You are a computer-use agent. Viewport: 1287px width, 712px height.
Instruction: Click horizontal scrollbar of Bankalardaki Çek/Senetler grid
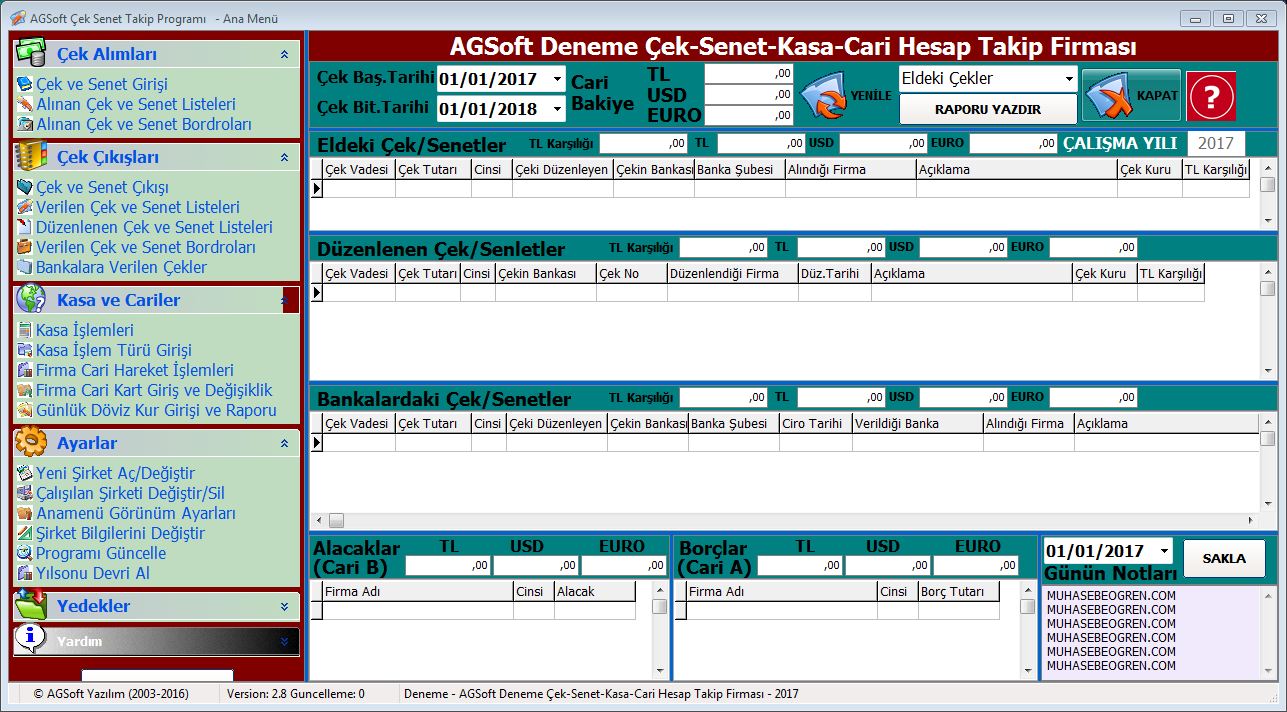pyautogui.click(x=784, y=521)
